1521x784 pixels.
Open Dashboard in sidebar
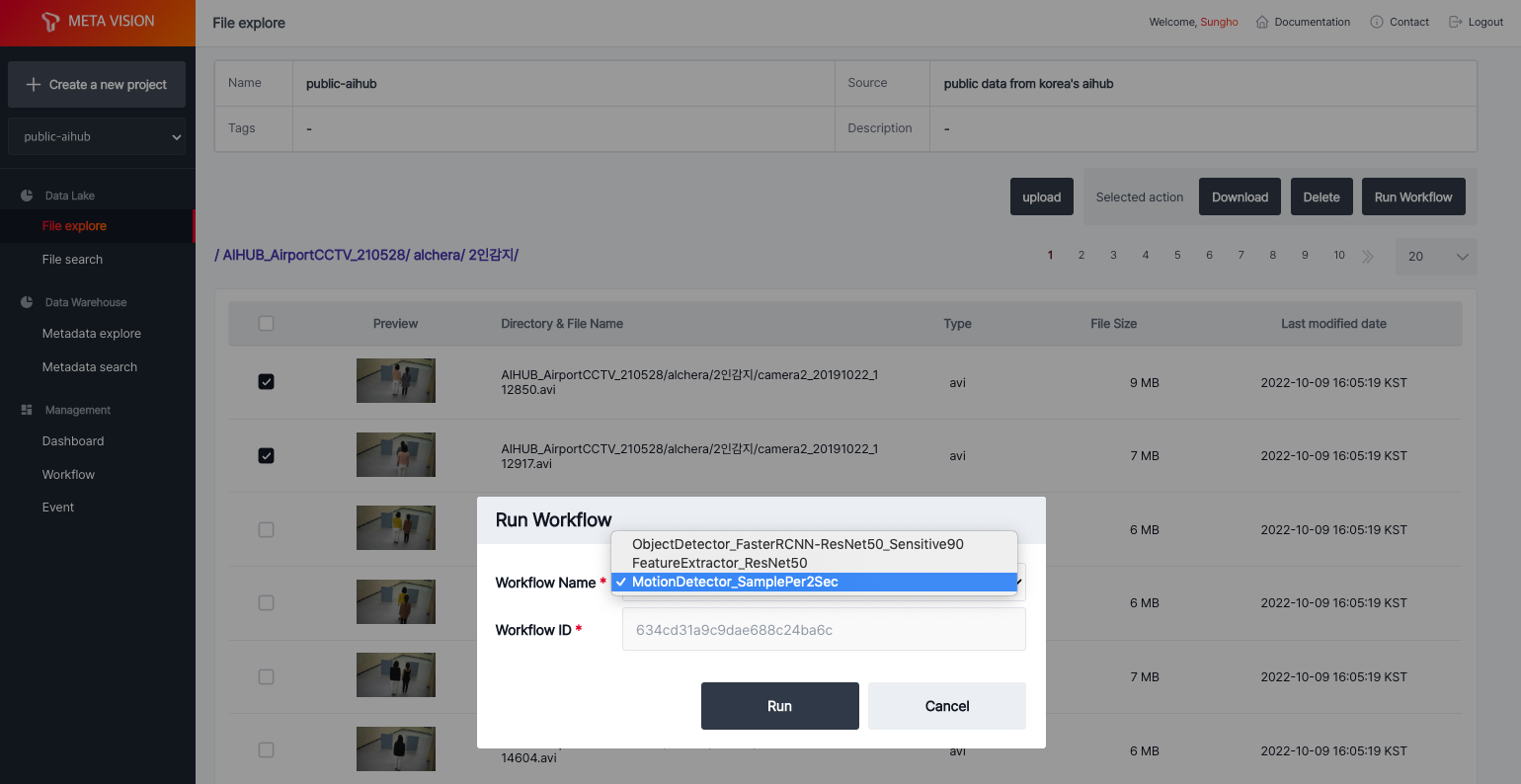point(73,441)
